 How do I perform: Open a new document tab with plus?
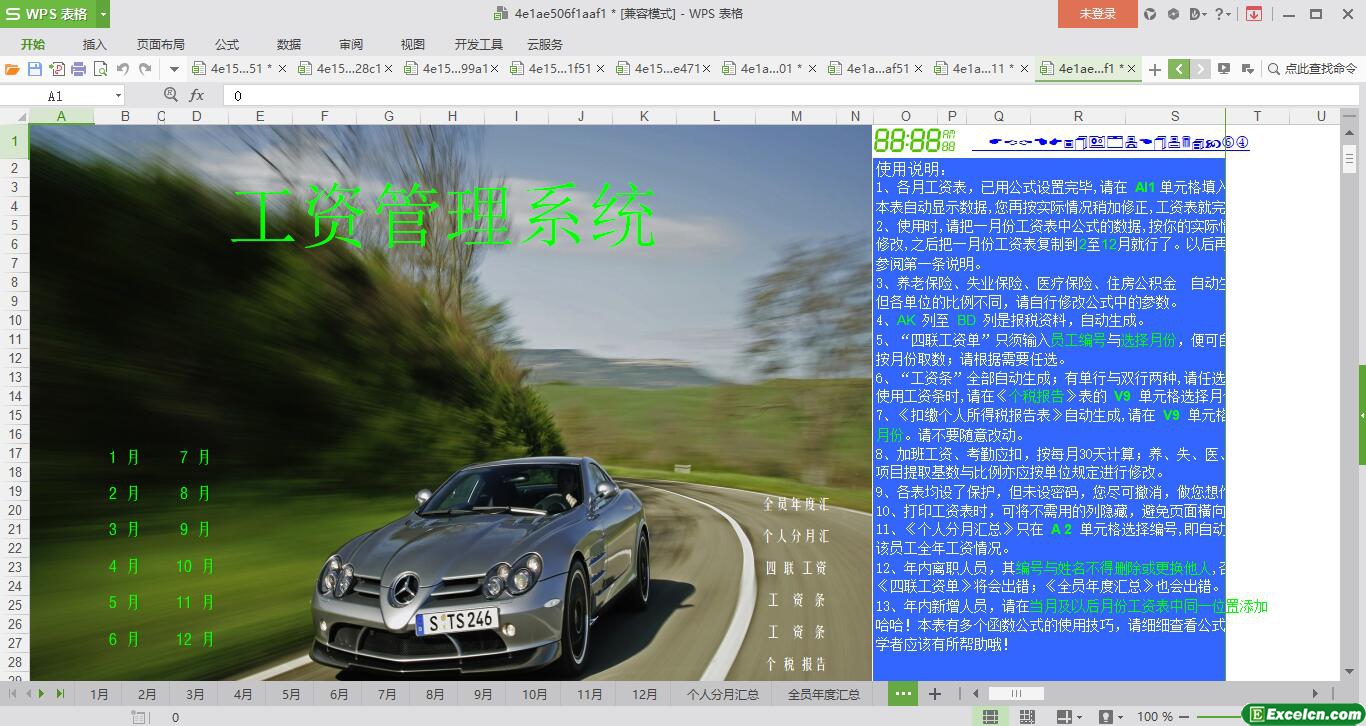(1155, 69)
